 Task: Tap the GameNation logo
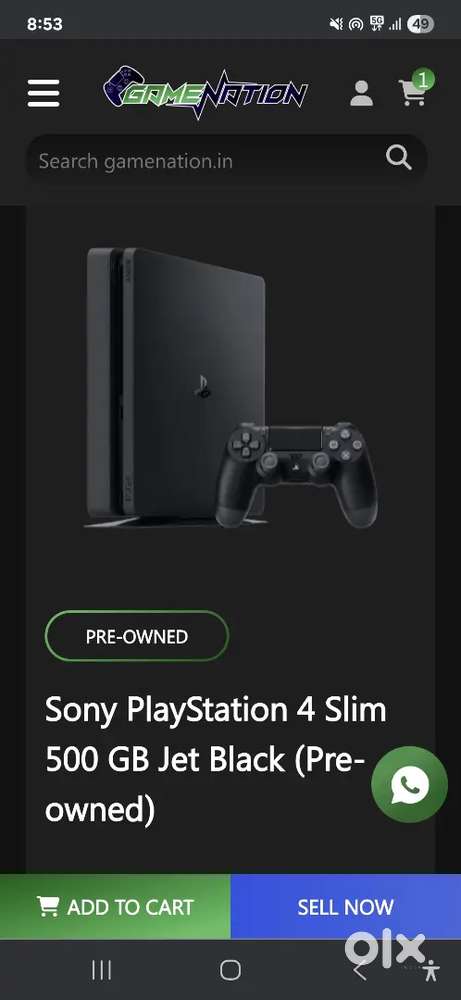click(x=205, y=93)
